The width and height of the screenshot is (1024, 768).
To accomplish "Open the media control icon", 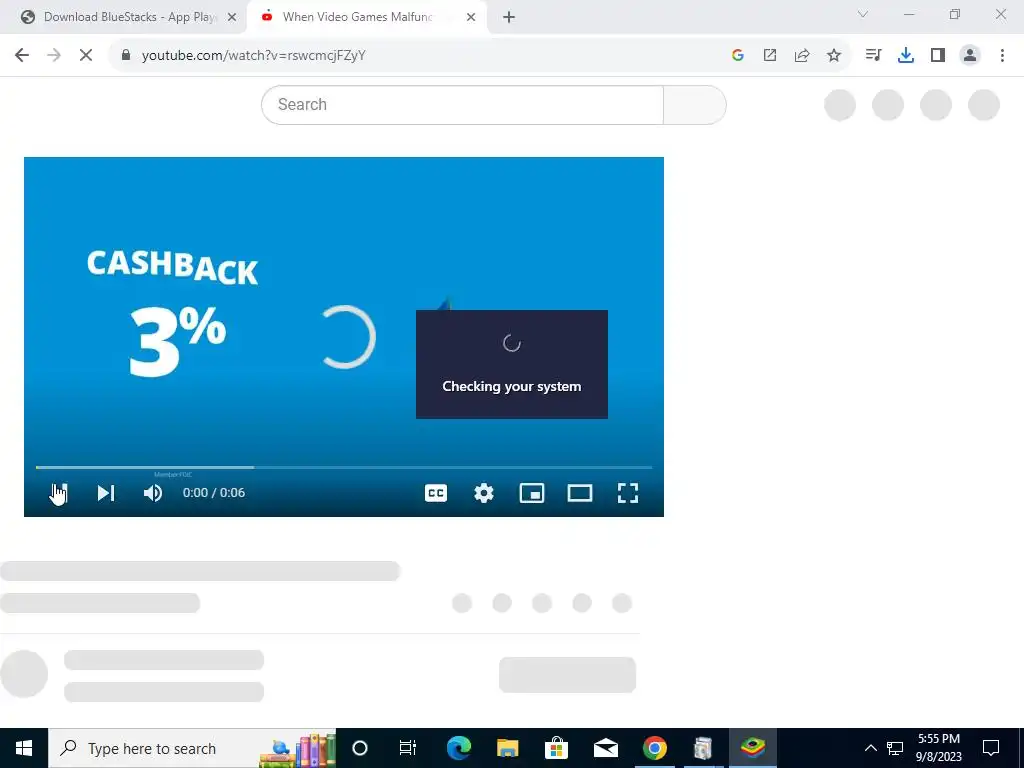I will [x=873, y=56].
